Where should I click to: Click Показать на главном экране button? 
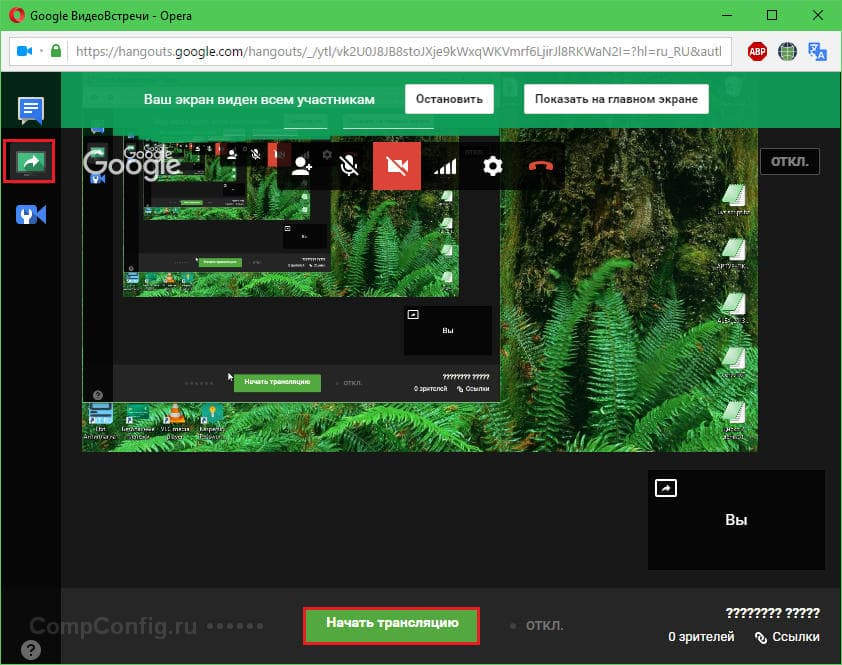point(616,99)
